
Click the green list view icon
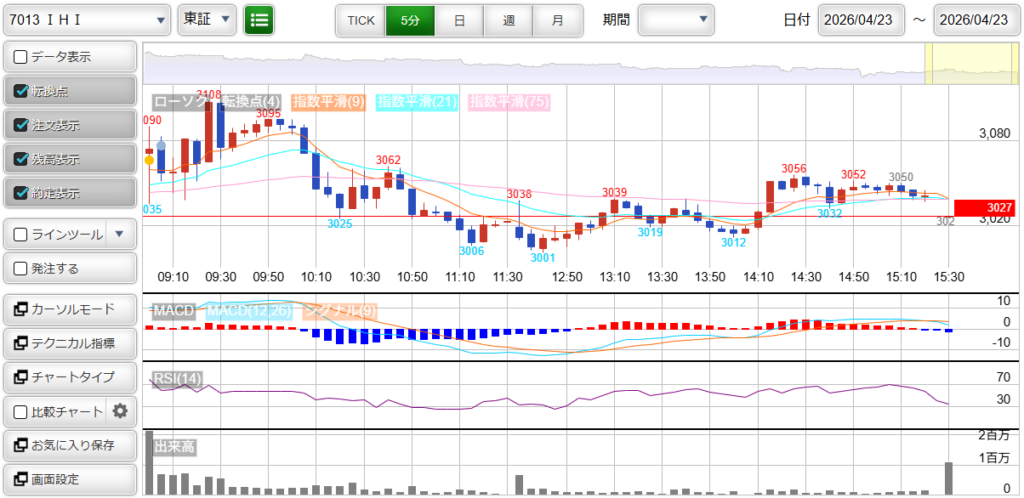[x=259, y=19]
